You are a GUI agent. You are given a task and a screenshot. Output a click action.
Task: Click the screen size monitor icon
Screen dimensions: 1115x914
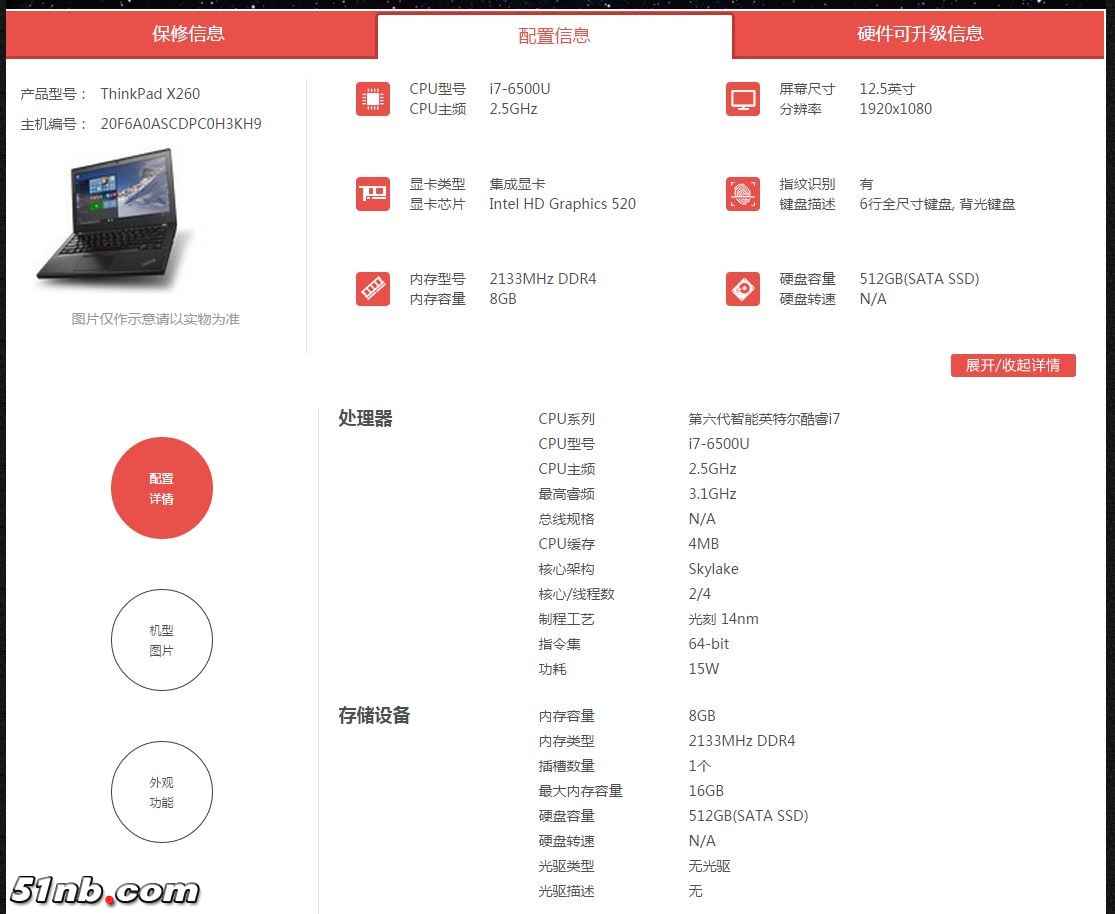point(743,99)
